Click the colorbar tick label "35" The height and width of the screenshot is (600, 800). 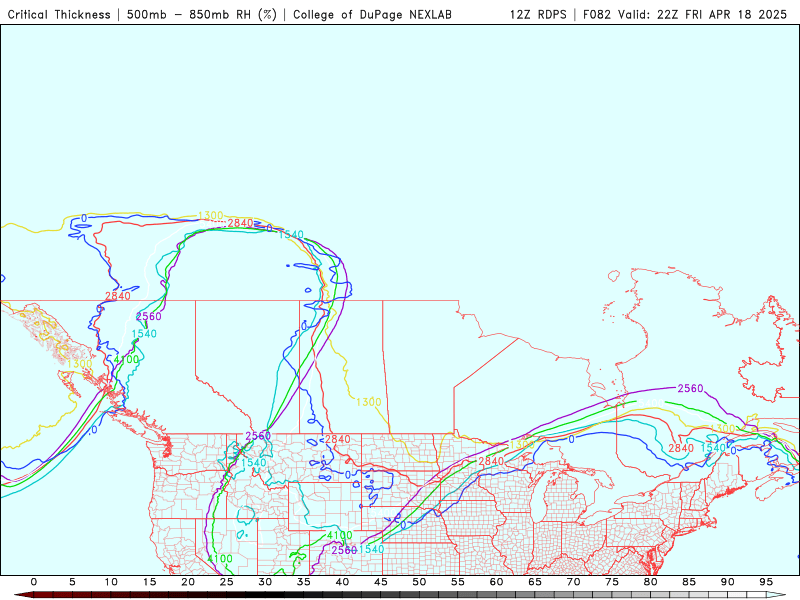point(304,582)
